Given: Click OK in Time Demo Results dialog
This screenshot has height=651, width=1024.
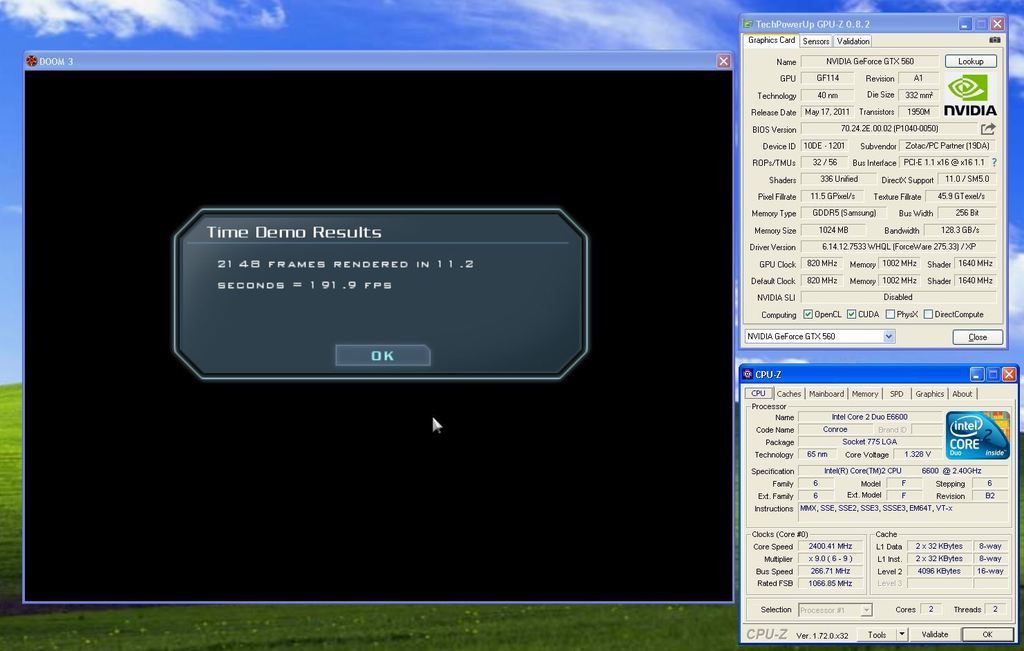Looking at the screenshot, I should click(x=383, y=355).
